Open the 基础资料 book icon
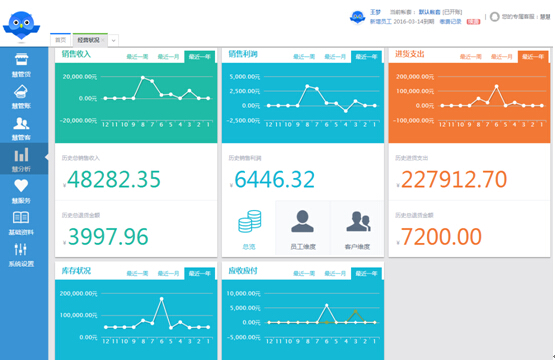The width and height of the screenshot is (555, 361). (x=21, y=217)
